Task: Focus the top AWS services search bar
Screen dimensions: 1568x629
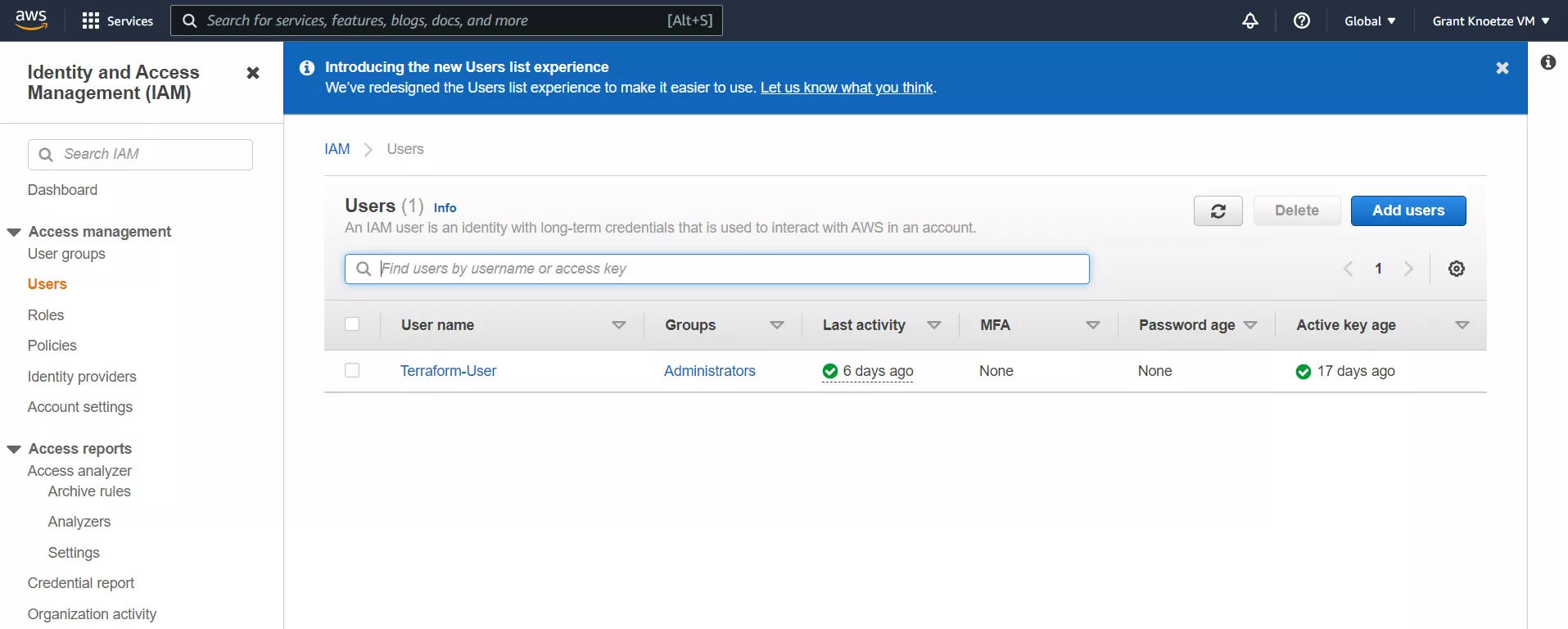Action: tap(446, 20)
